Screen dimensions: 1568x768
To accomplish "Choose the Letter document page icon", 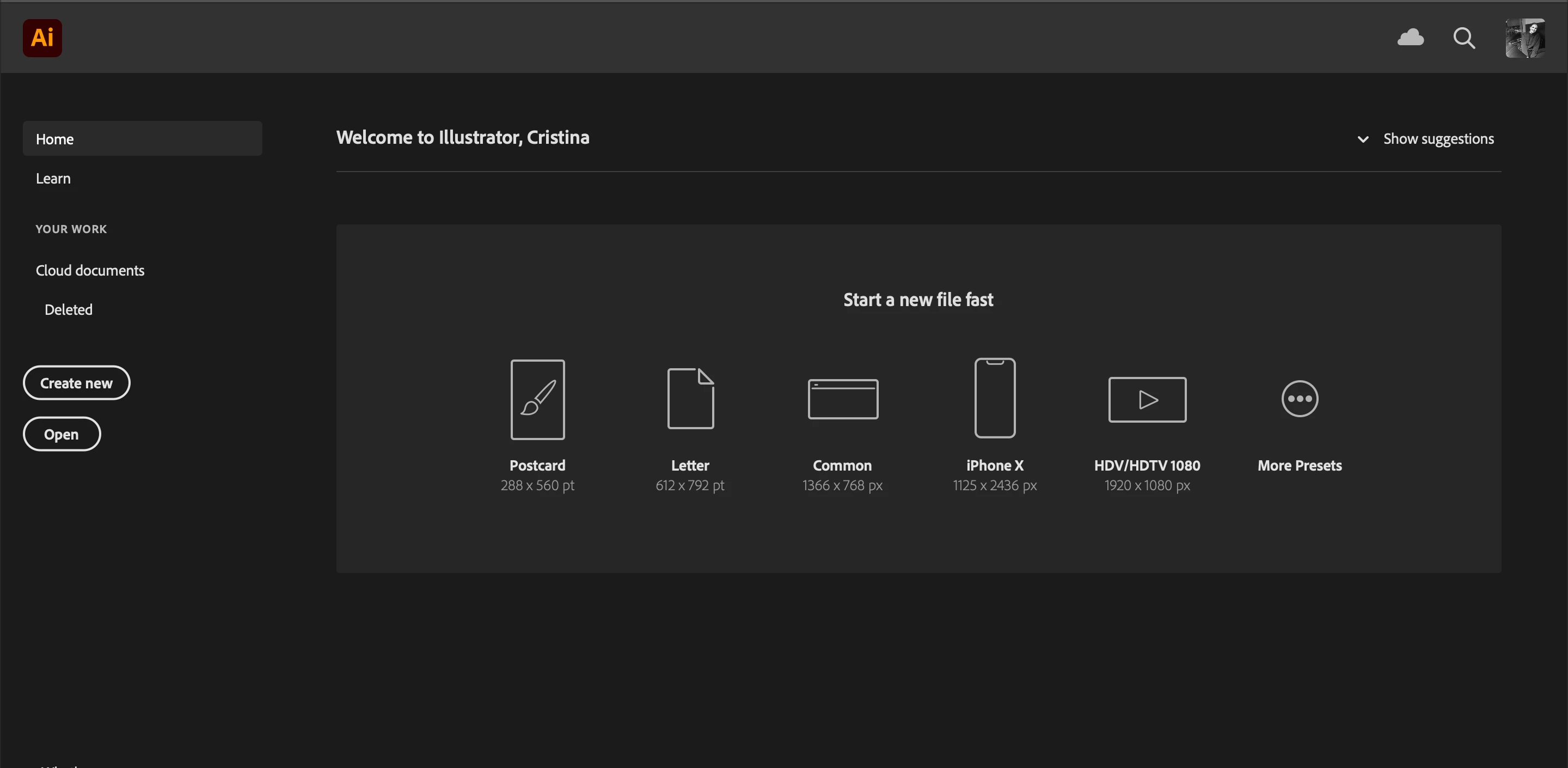I will pos(690,398).
